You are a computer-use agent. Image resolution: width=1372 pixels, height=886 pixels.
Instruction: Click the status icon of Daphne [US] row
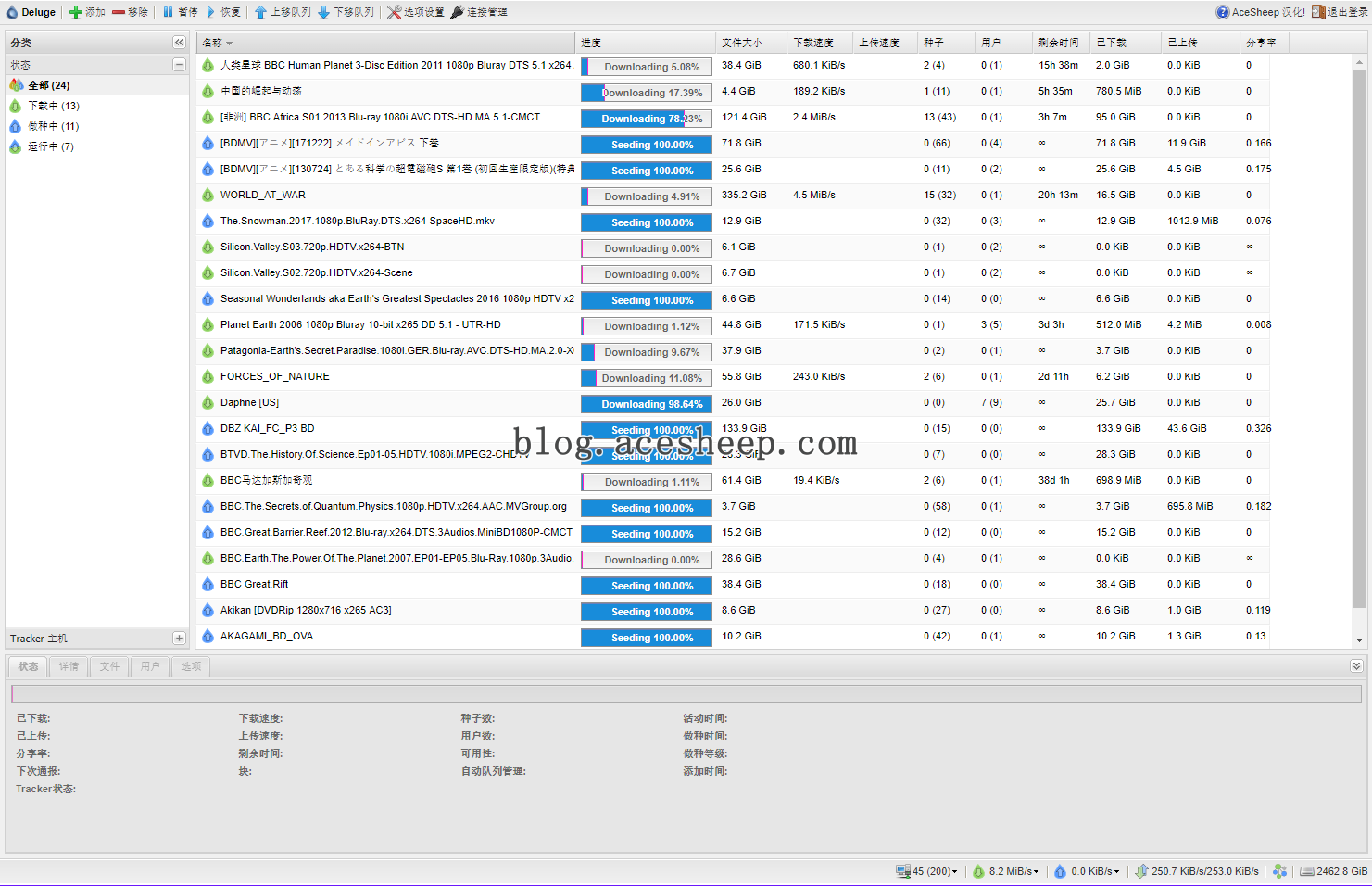[x=208, y=403]
